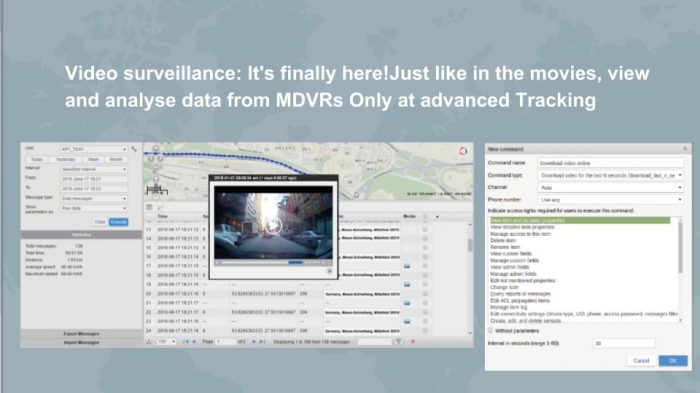Confirm new command with OK button
Image resolution: width=700 pixels, height=393 pixels.
point(673,360)
